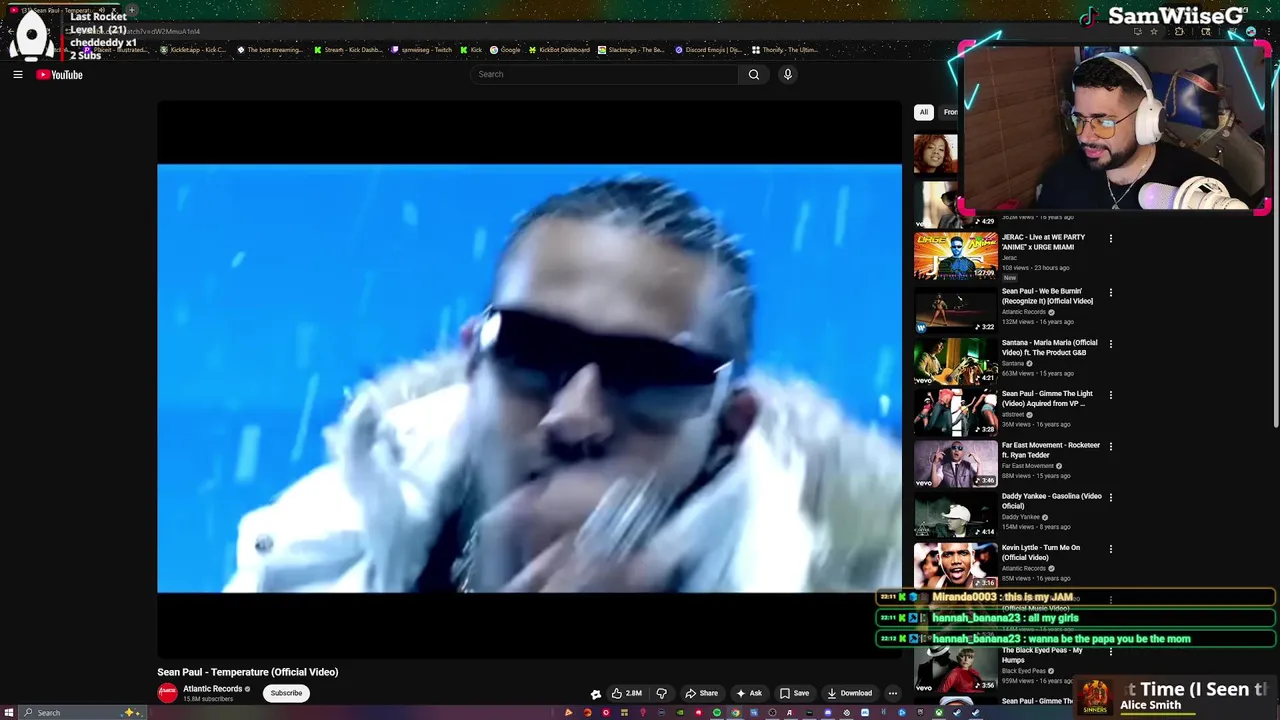The image size is (1280, 720).
Task: Open Slackmojis bookmark
Action: (631, 50)
